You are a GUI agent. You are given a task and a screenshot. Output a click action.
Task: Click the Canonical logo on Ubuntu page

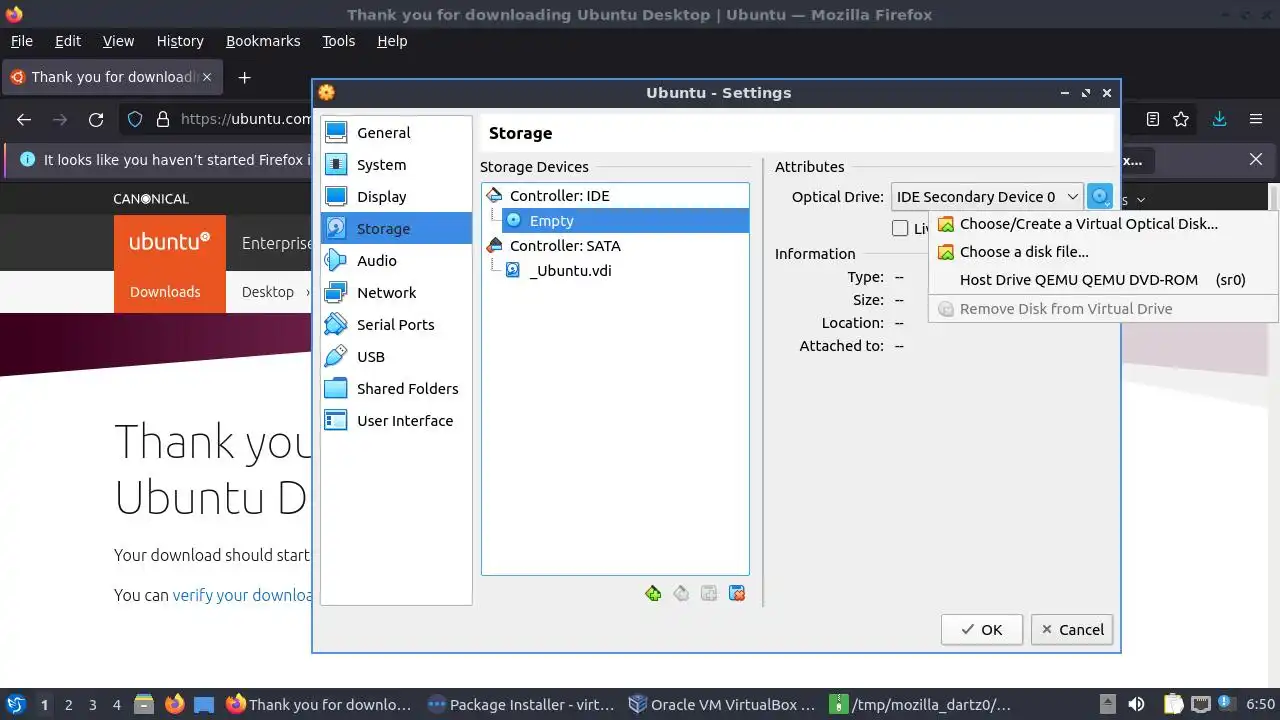click(151, 199)
